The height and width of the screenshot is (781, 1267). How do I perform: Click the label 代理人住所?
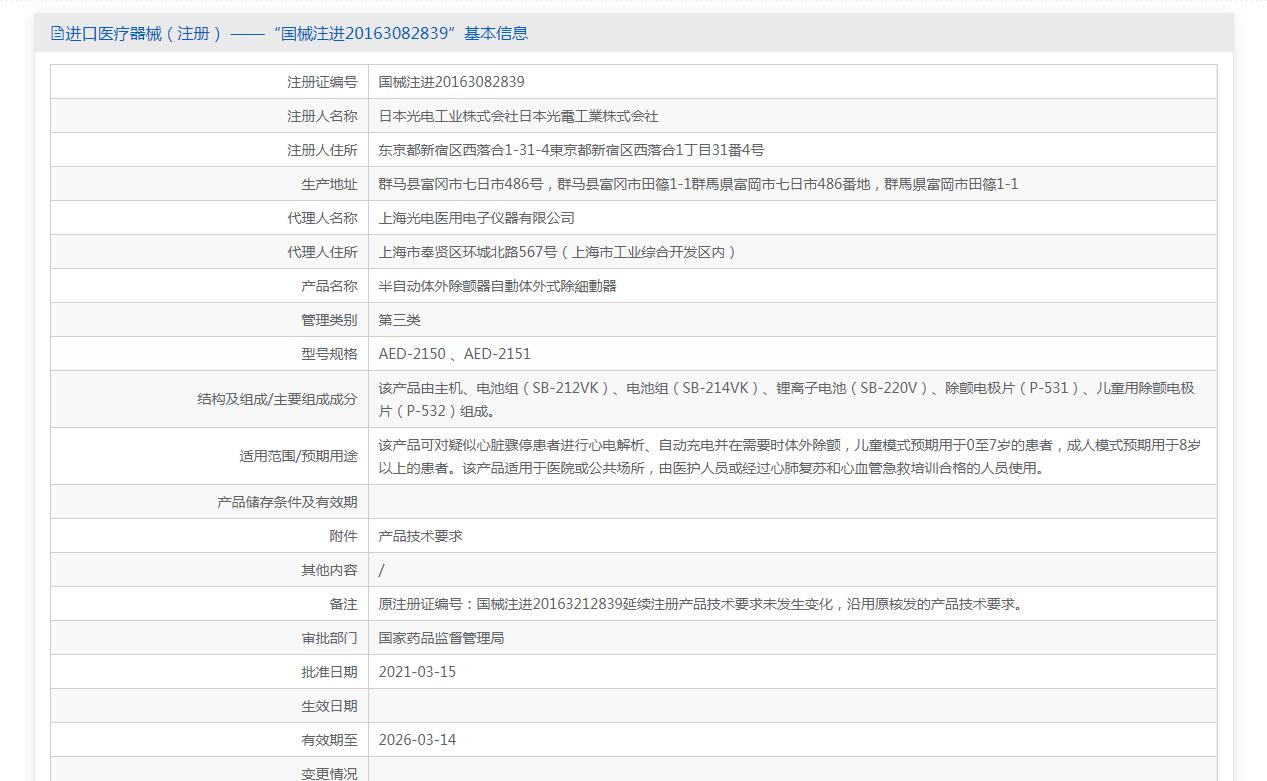point(322,252)
